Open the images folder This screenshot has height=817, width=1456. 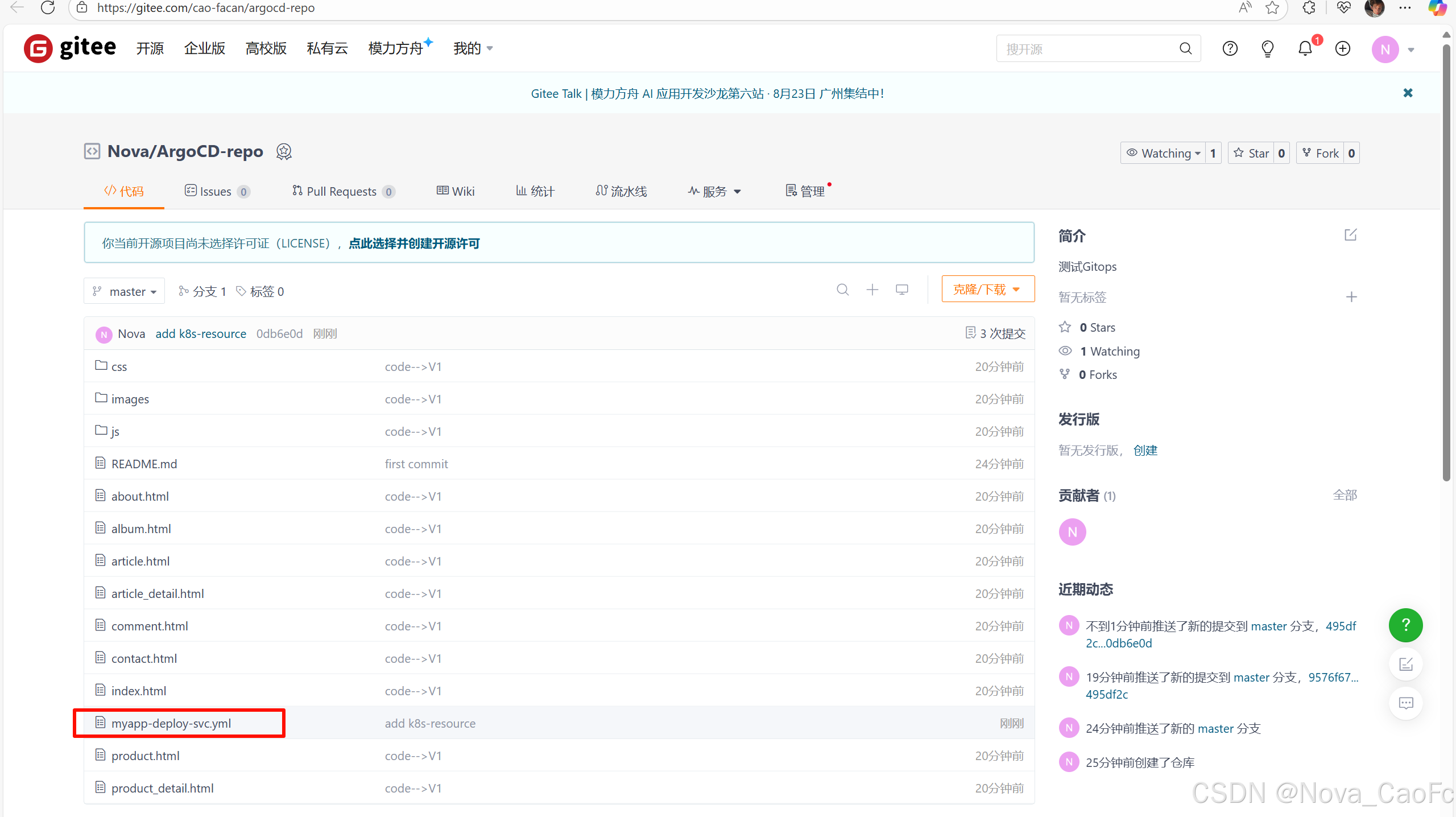[130, 399]
